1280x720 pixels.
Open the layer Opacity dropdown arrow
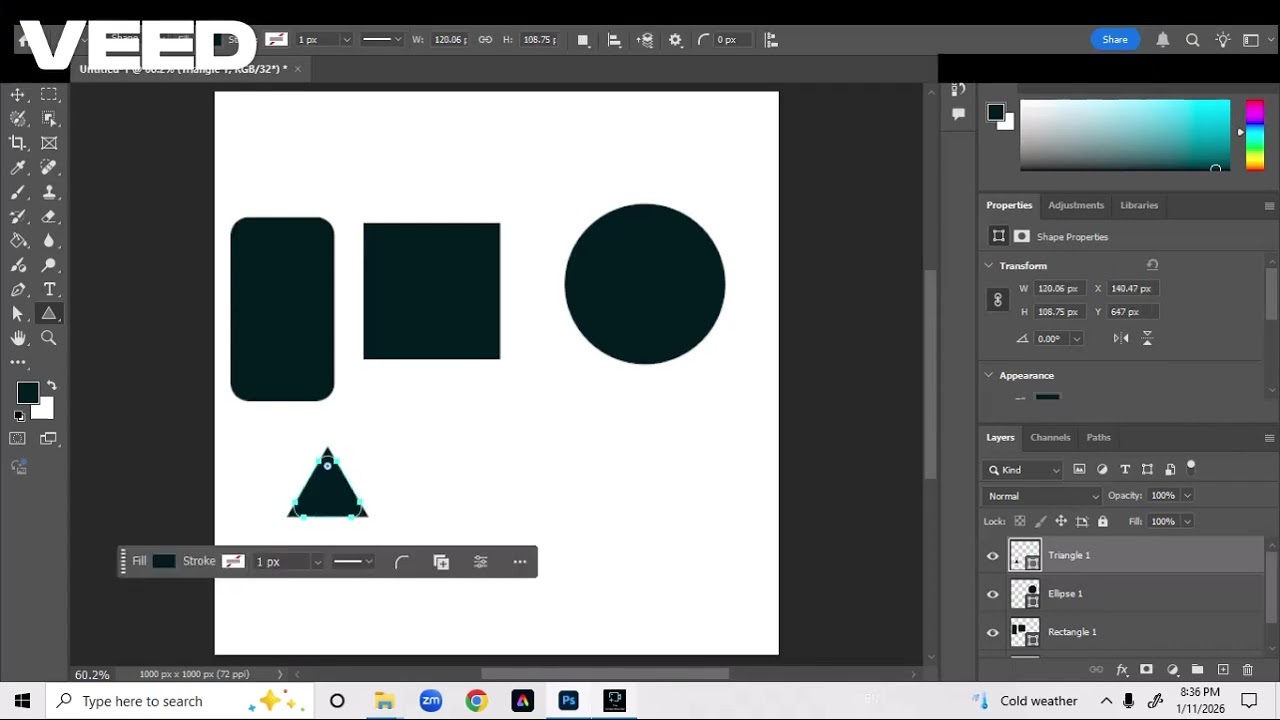(x=1187, y=496)
